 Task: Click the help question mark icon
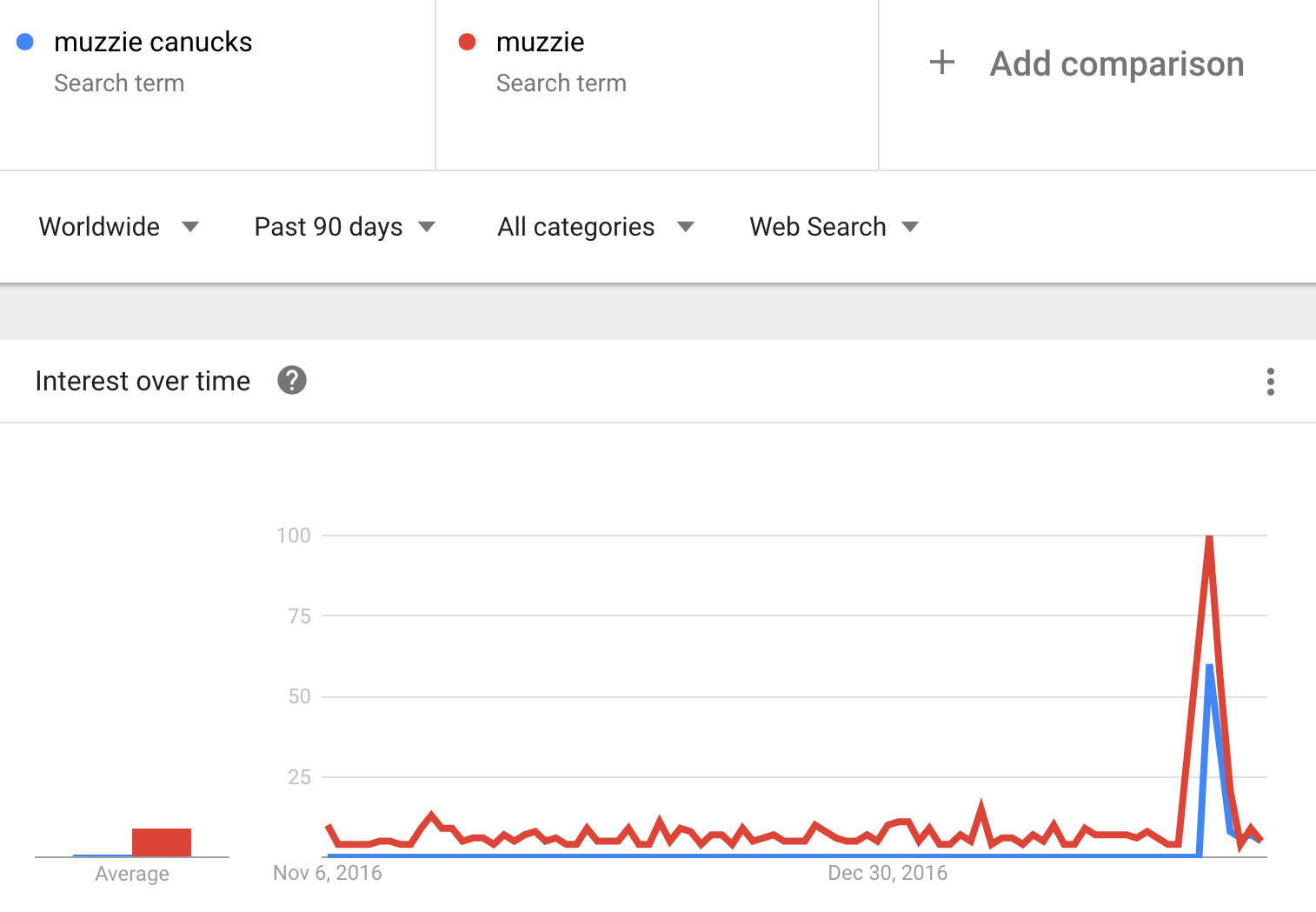pos(292,381)
